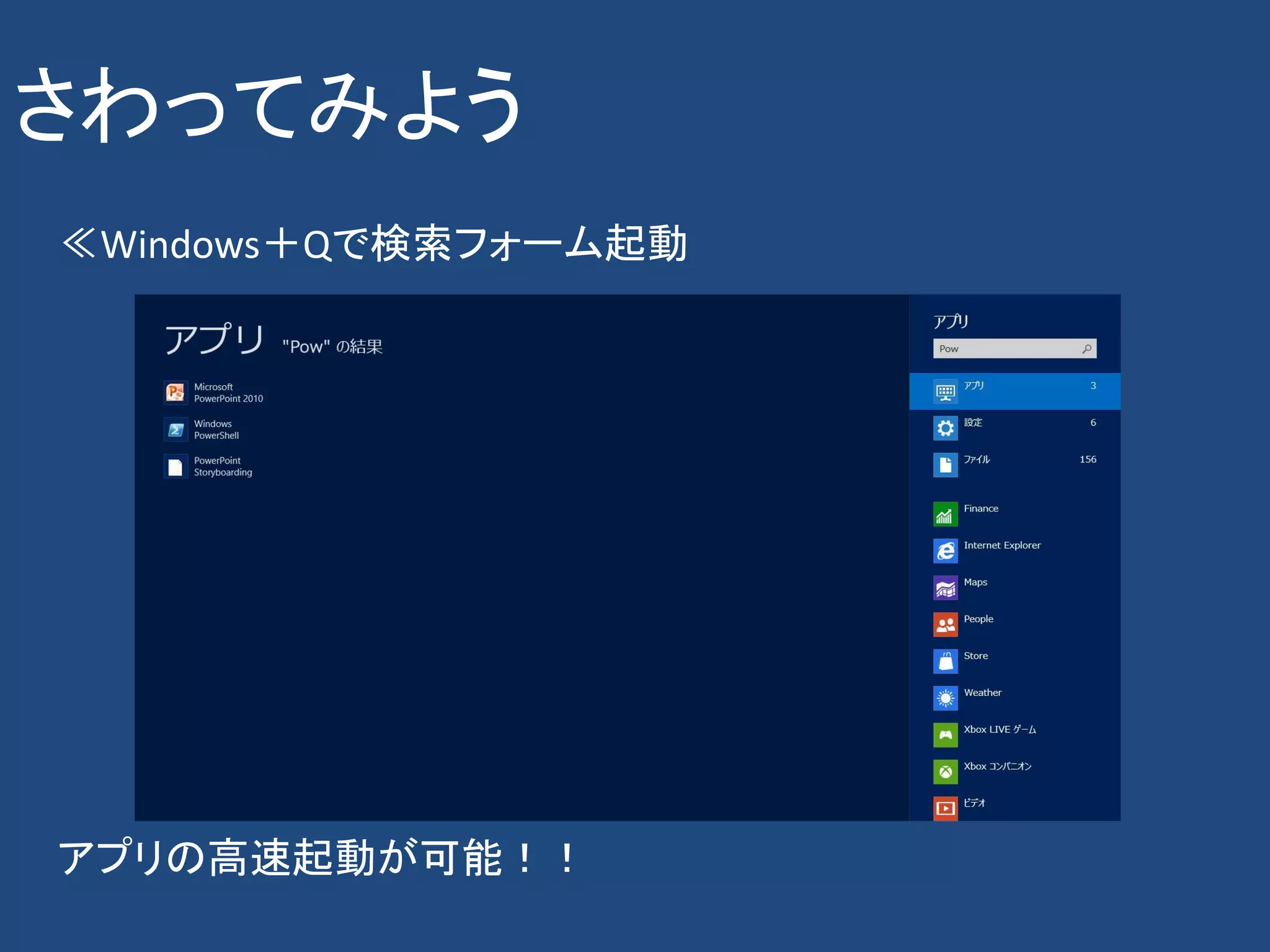This screenshot has width=1270, height=952.
Task: Search in Weather app icon
Action: [945, 699]
